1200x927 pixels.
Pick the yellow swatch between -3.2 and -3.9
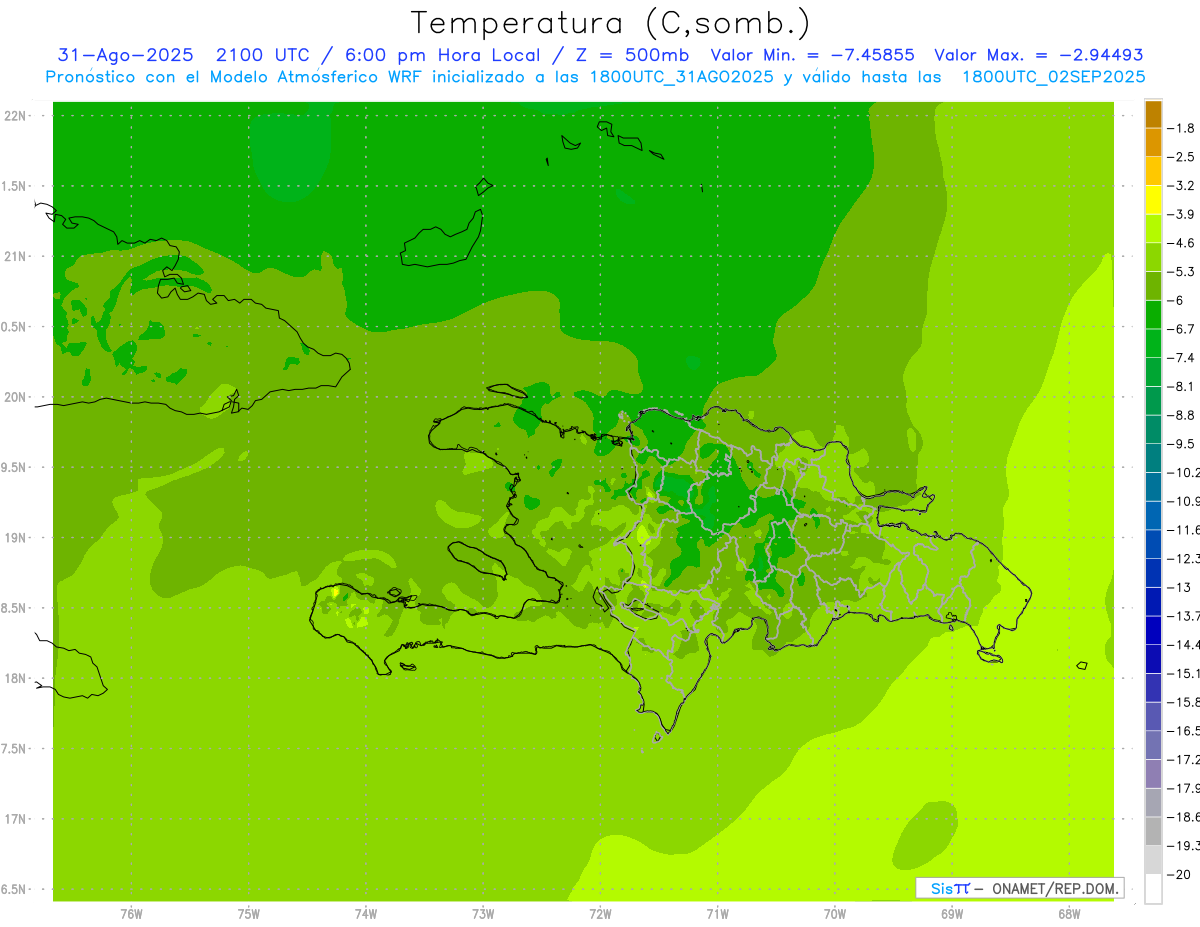1153,200
